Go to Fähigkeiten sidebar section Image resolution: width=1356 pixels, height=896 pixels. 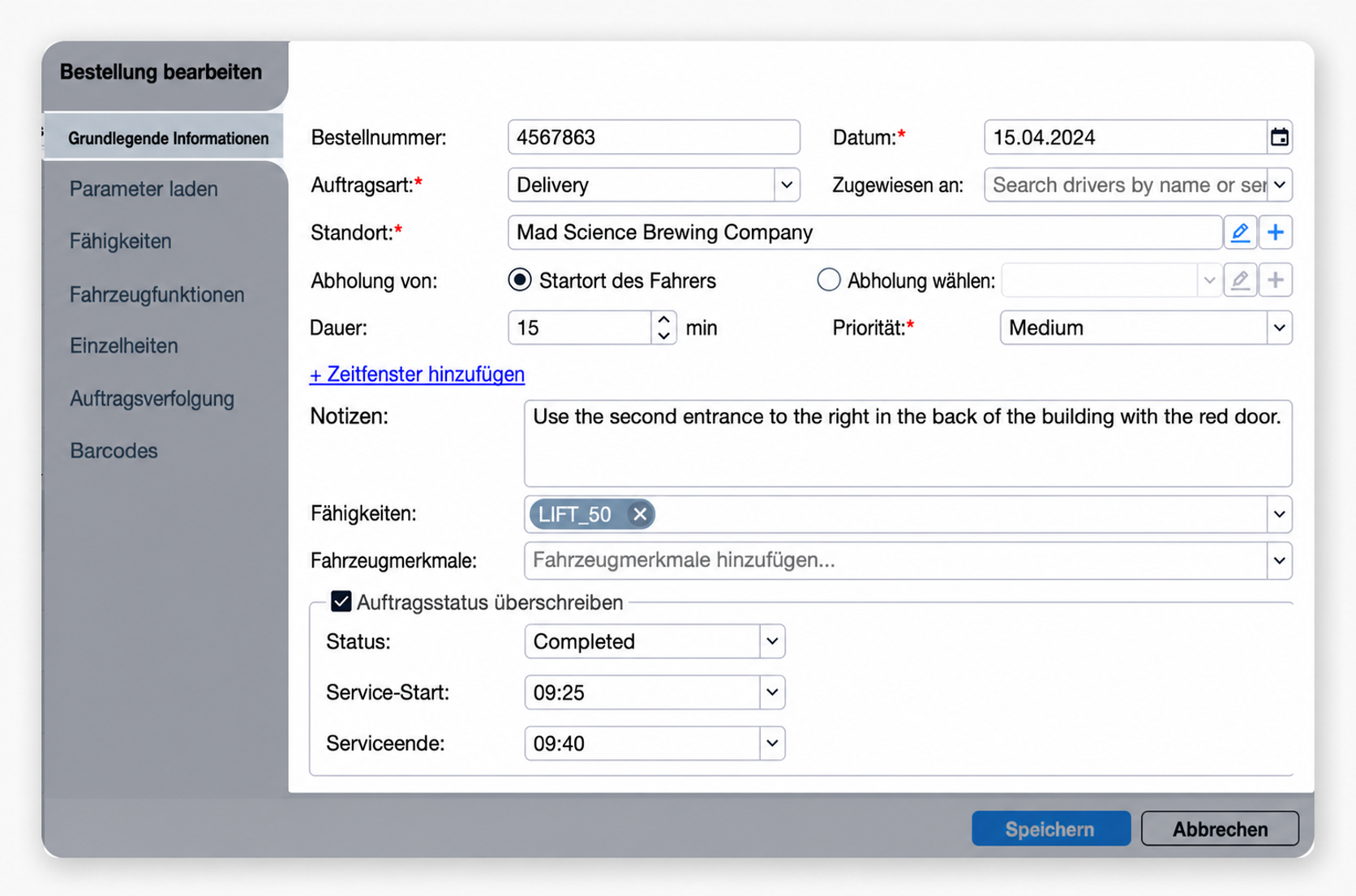coord(120,241)
